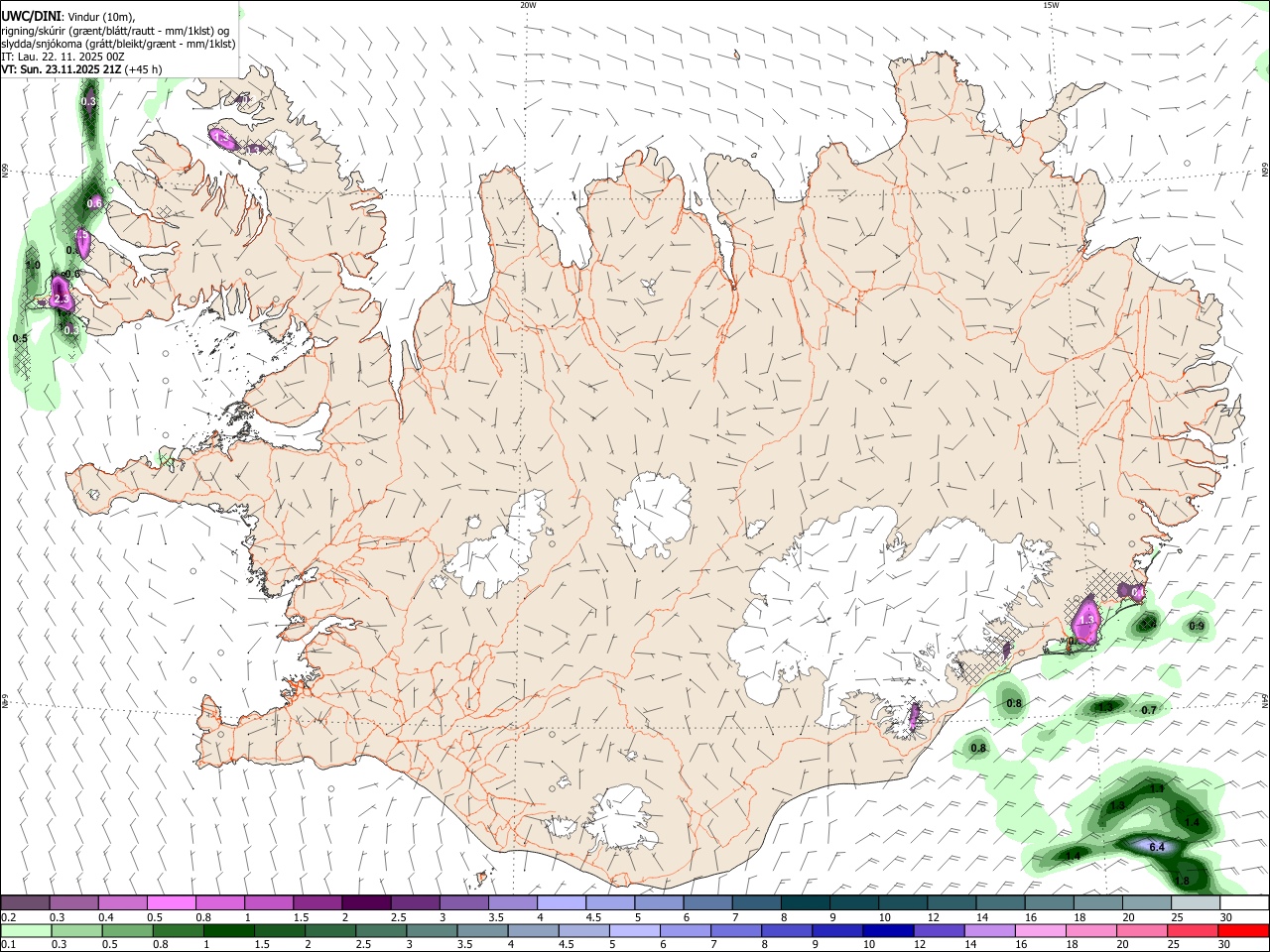Click the 0.1 label on the rain scale

9,944
